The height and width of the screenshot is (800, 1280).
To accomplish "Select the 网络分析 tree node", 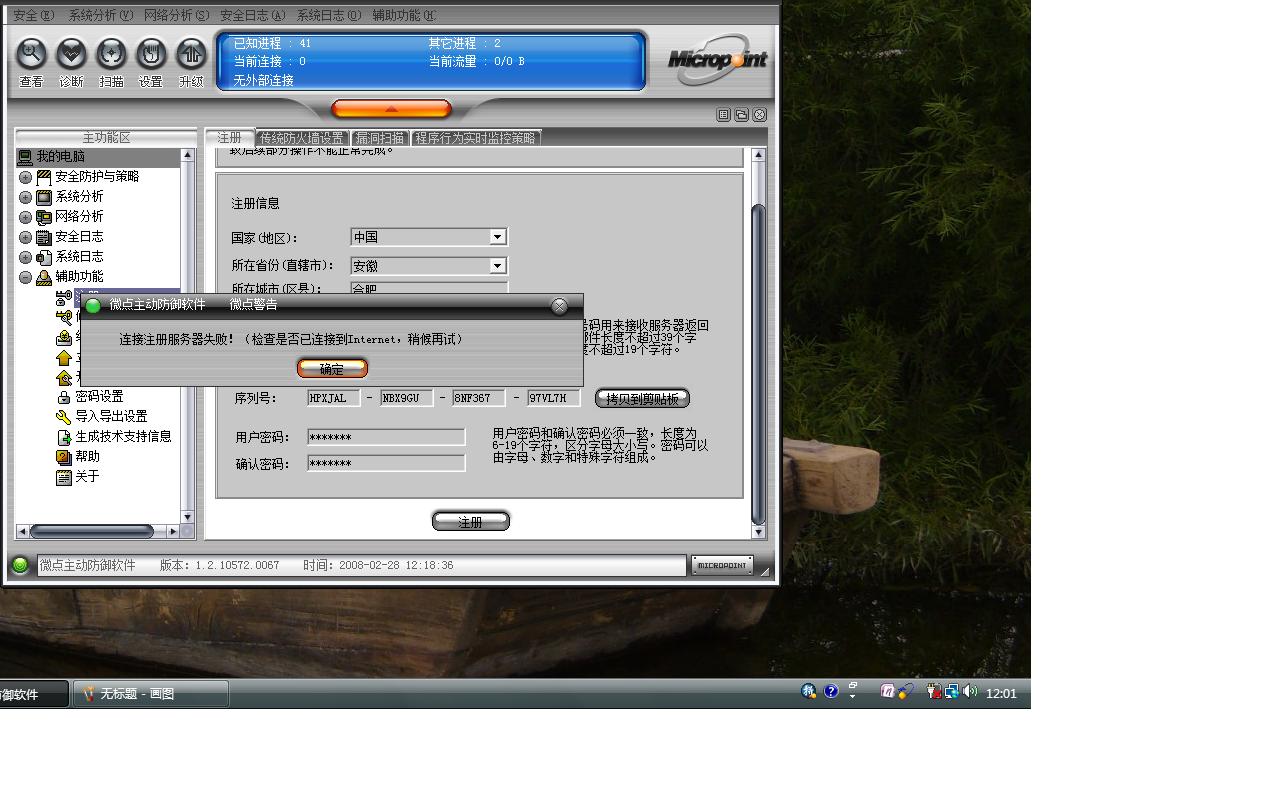I will pyautogui.click(x=79, y=216).
